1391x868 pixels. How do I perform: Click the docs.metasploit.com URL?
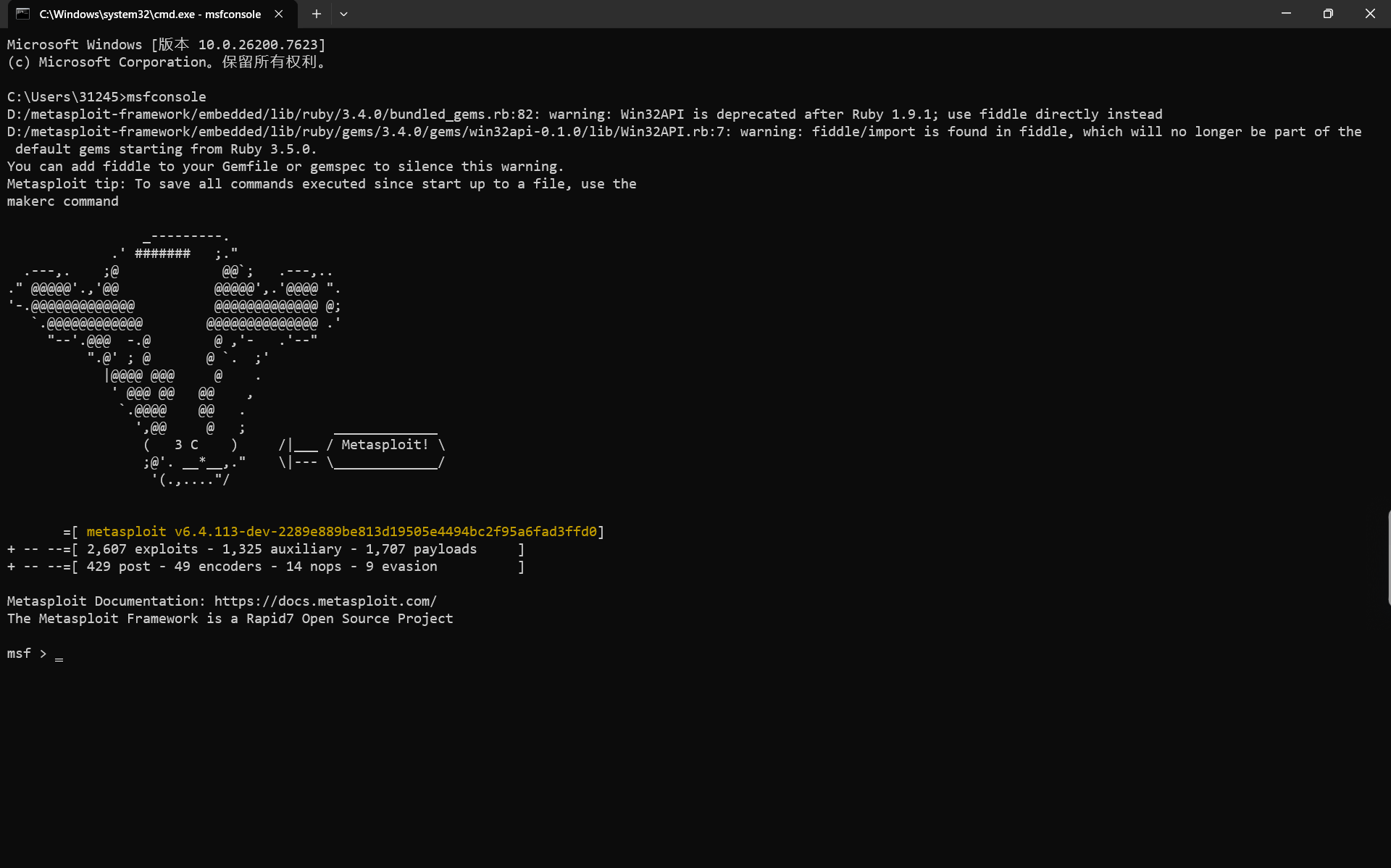[x=325, y=601]
